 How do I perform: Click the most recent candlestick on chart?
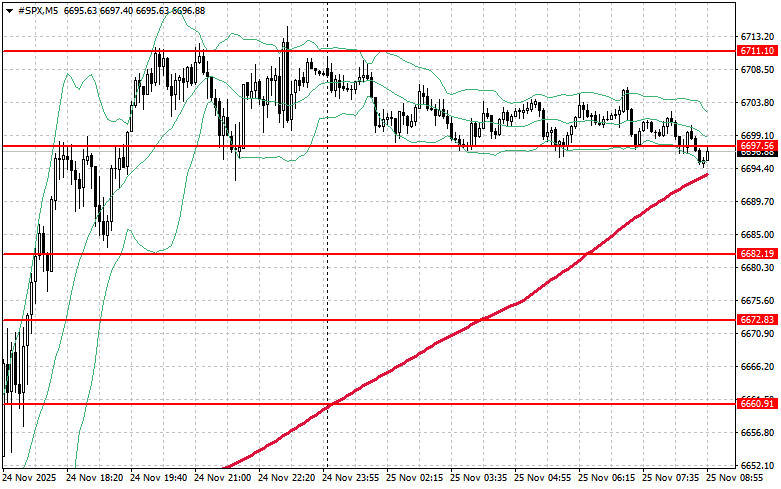pos(707,156)
